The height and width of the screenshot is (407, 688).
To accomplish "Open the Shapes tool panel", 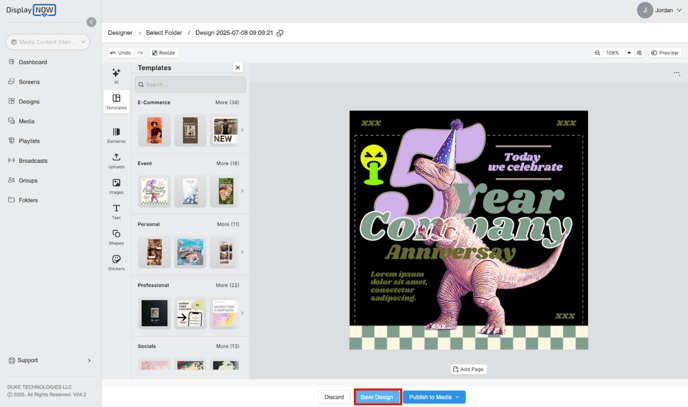I will pyautogui.click(x=116, y=237).
